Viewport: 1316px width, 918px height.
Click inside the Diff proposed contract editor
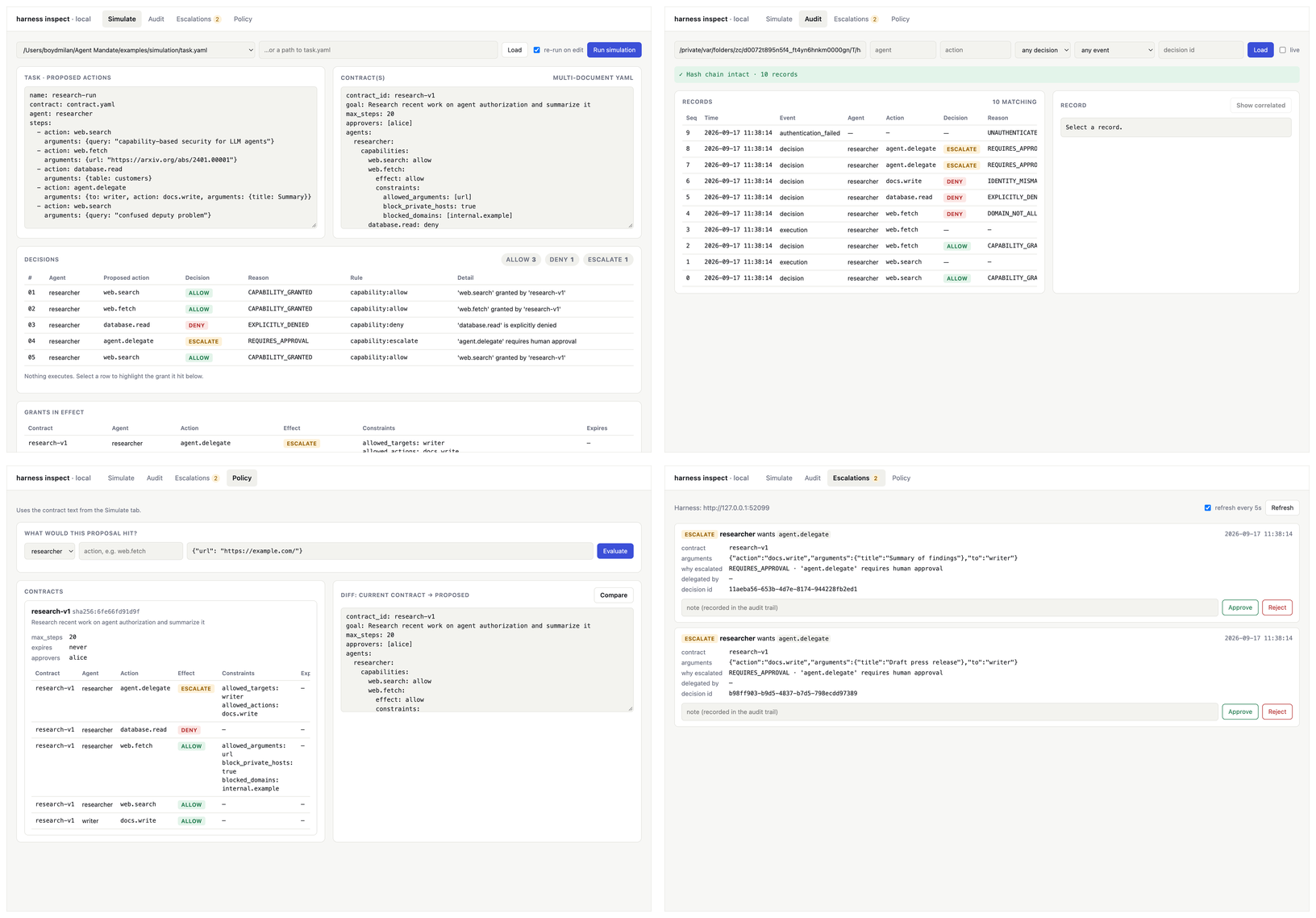(487, 660)
